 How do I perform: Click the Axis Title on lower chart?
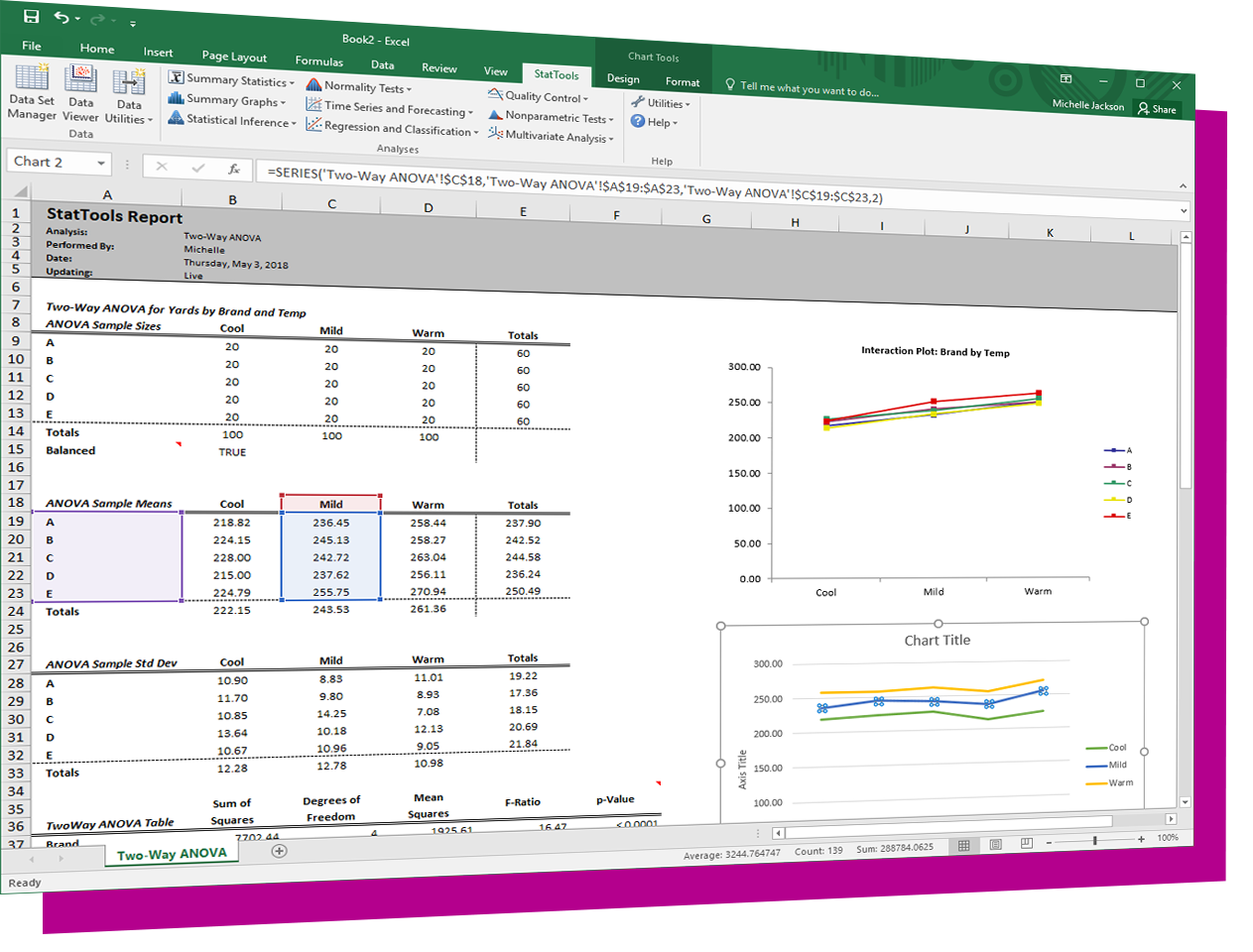pyautogui.click(x=742, y=770)
